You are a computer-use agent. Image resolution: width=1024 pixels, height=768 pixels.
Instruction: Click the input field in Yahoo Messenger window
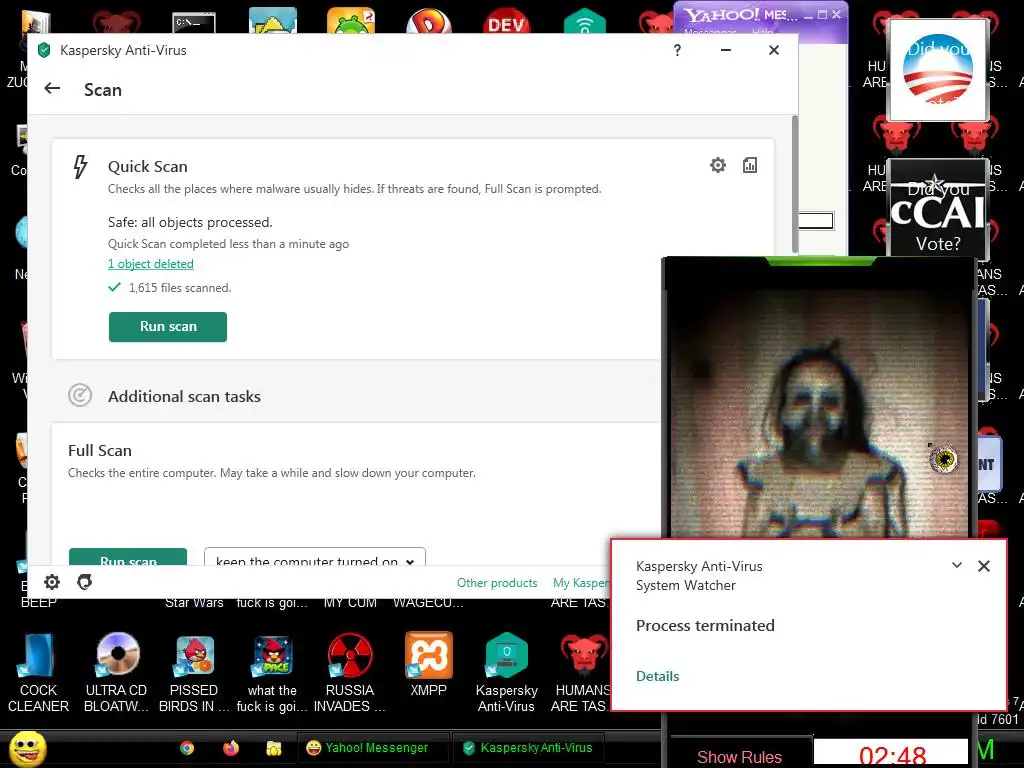point(816,221)
